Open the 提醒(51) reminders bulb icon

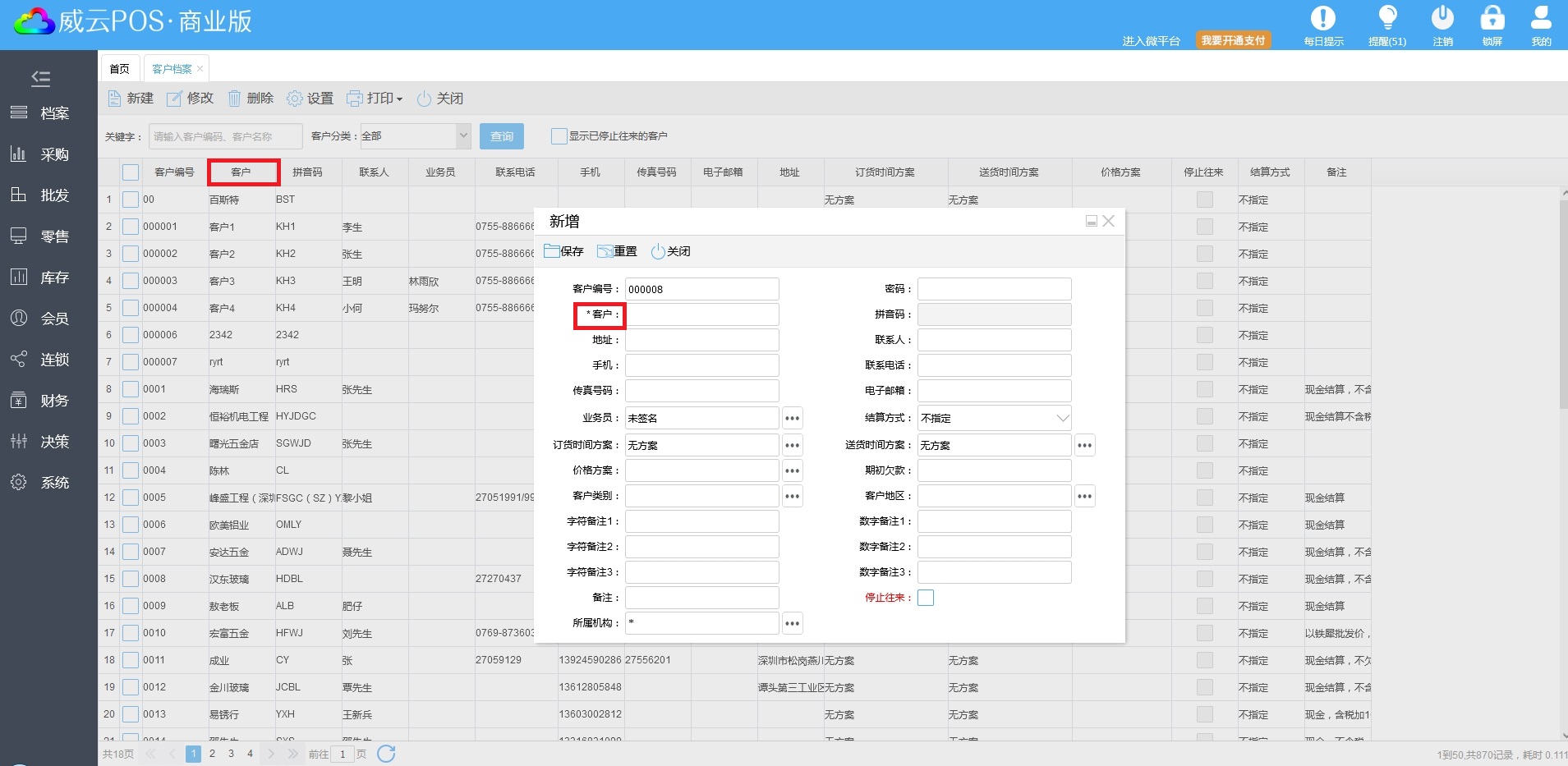click(1387, 18)
